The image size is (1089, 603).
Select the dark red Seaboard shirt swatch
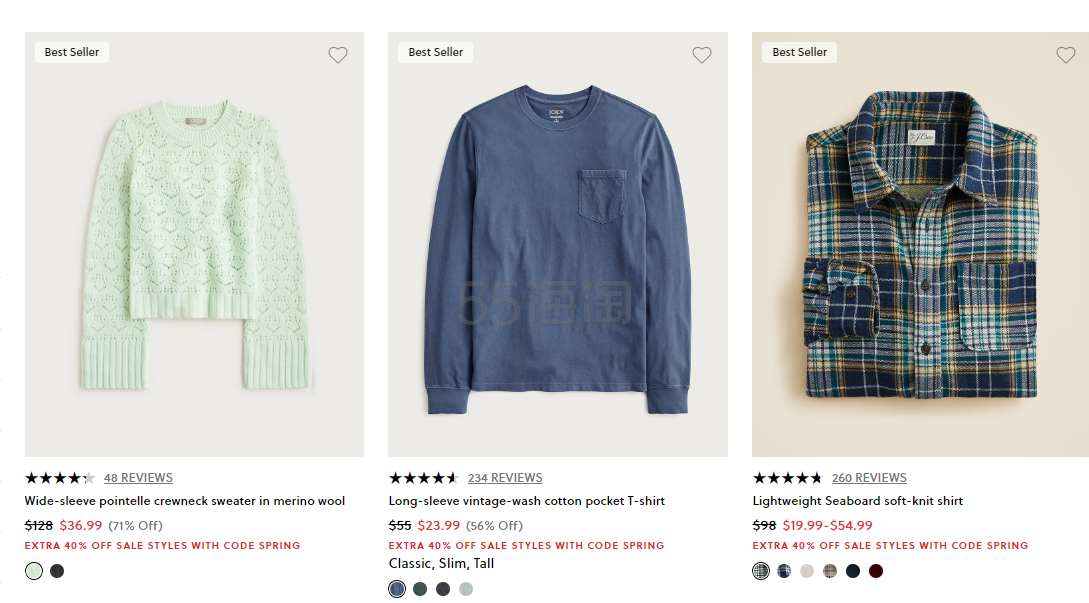coord(876,571)
